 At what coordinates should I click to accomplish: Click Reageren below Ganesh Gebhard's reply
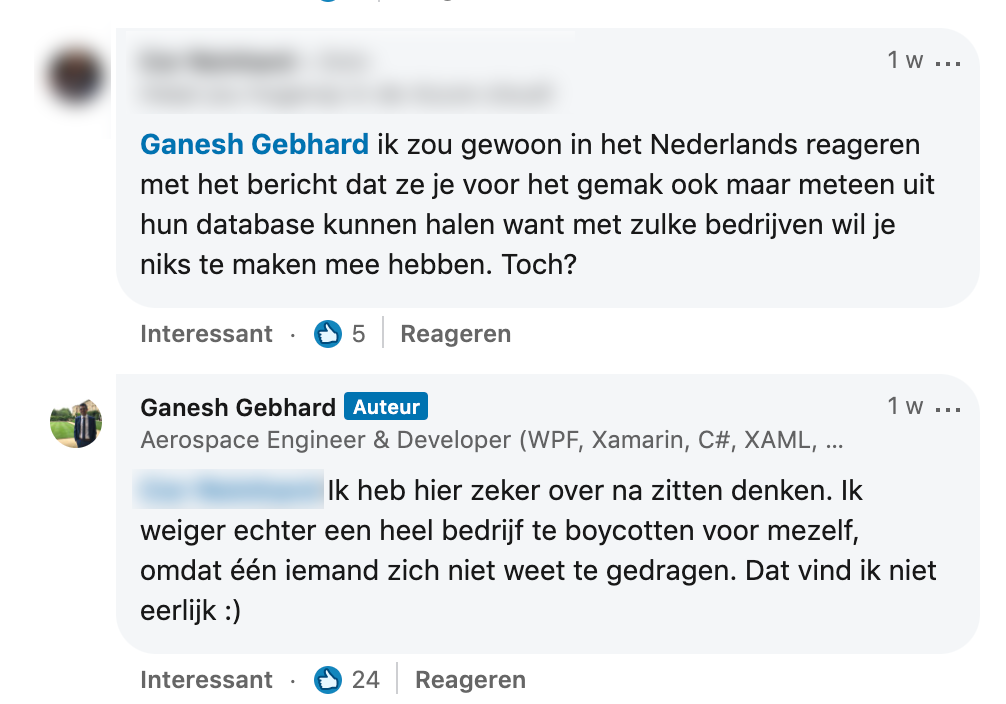(x=470, y=680)
